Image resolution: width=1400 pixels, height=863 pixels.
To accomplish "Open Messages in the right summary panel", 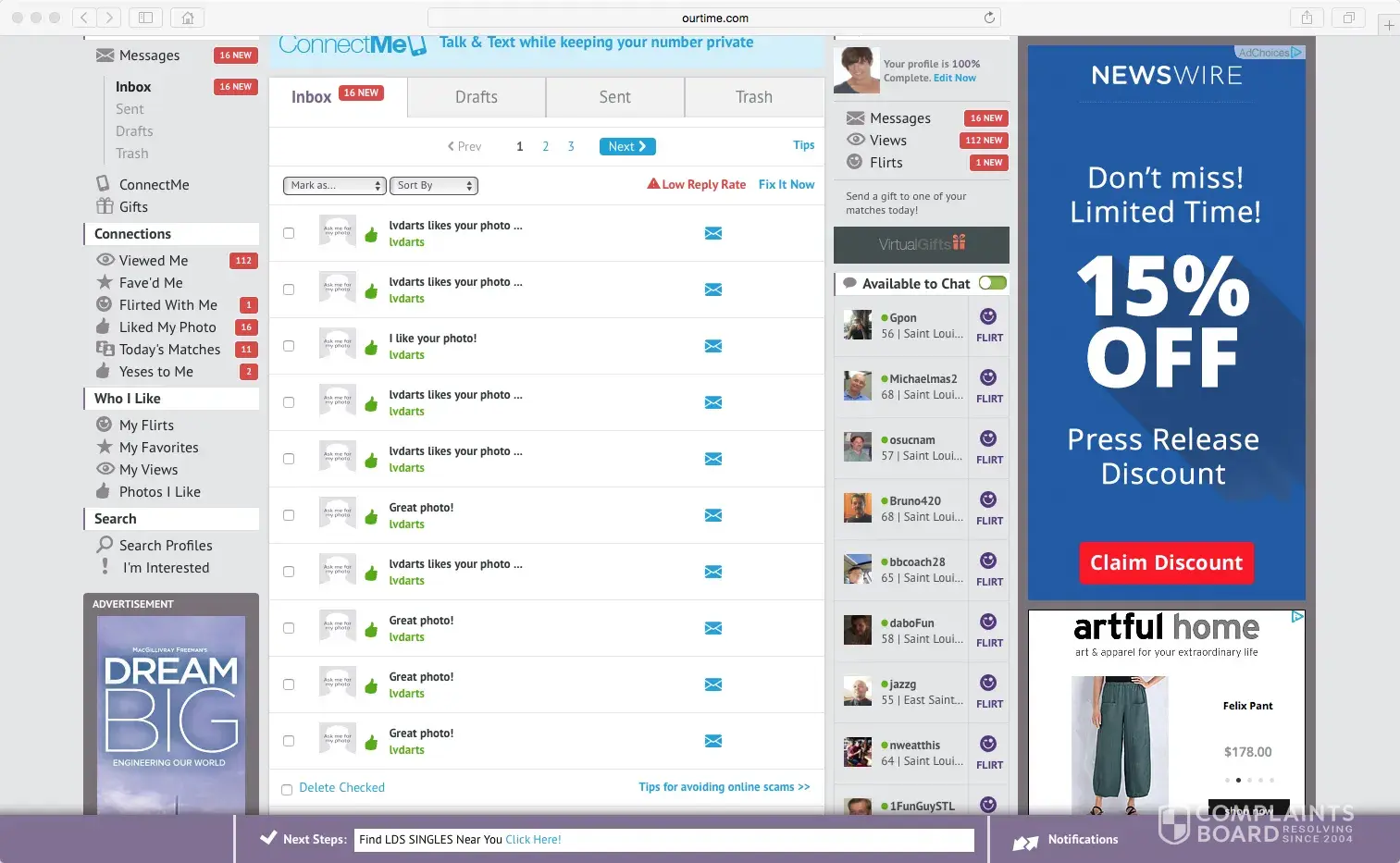I will click(900, 118).
